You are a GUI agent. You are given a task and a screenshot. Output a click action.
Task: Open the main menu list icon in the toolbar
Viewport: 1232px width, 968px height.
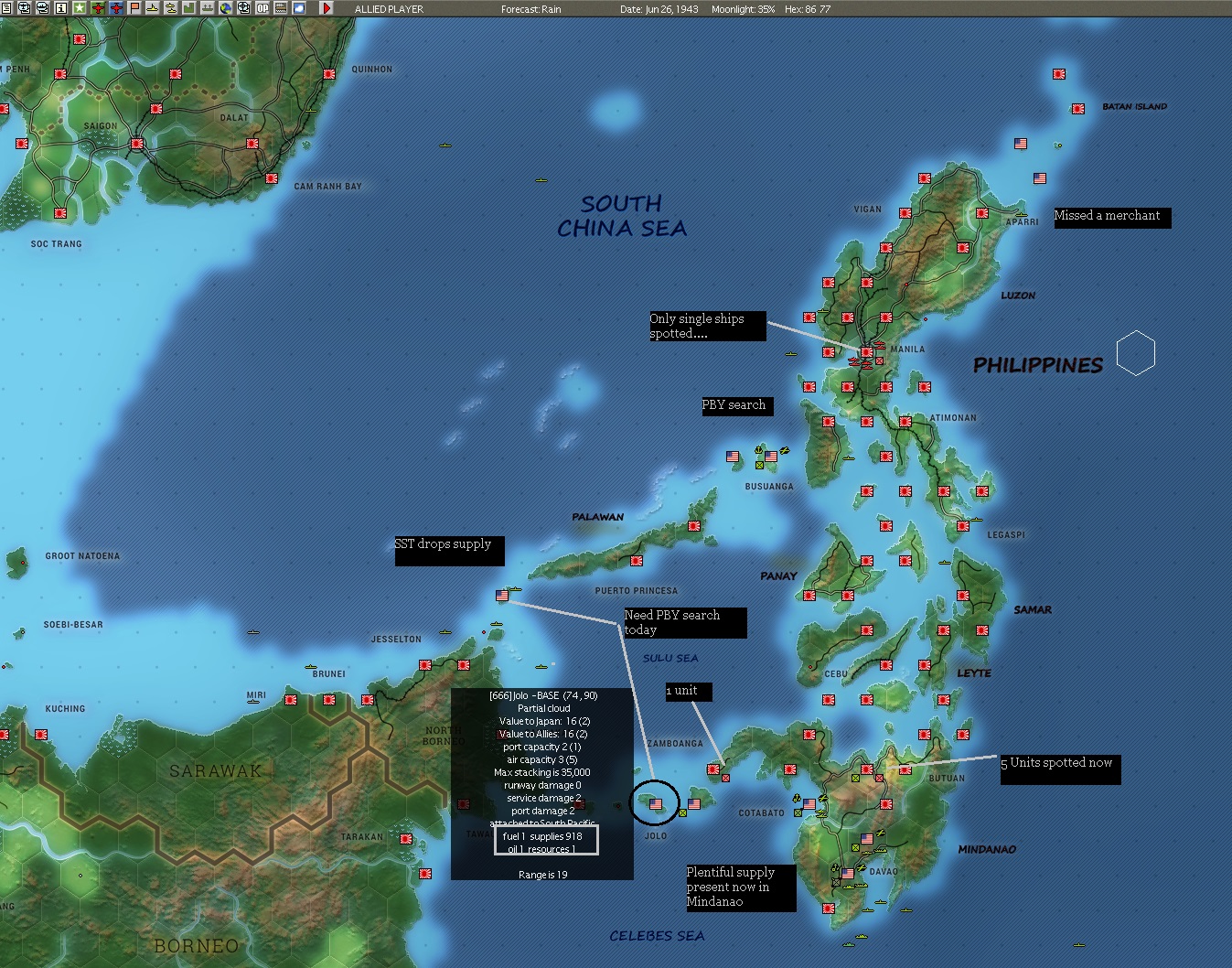coord(6,8)
